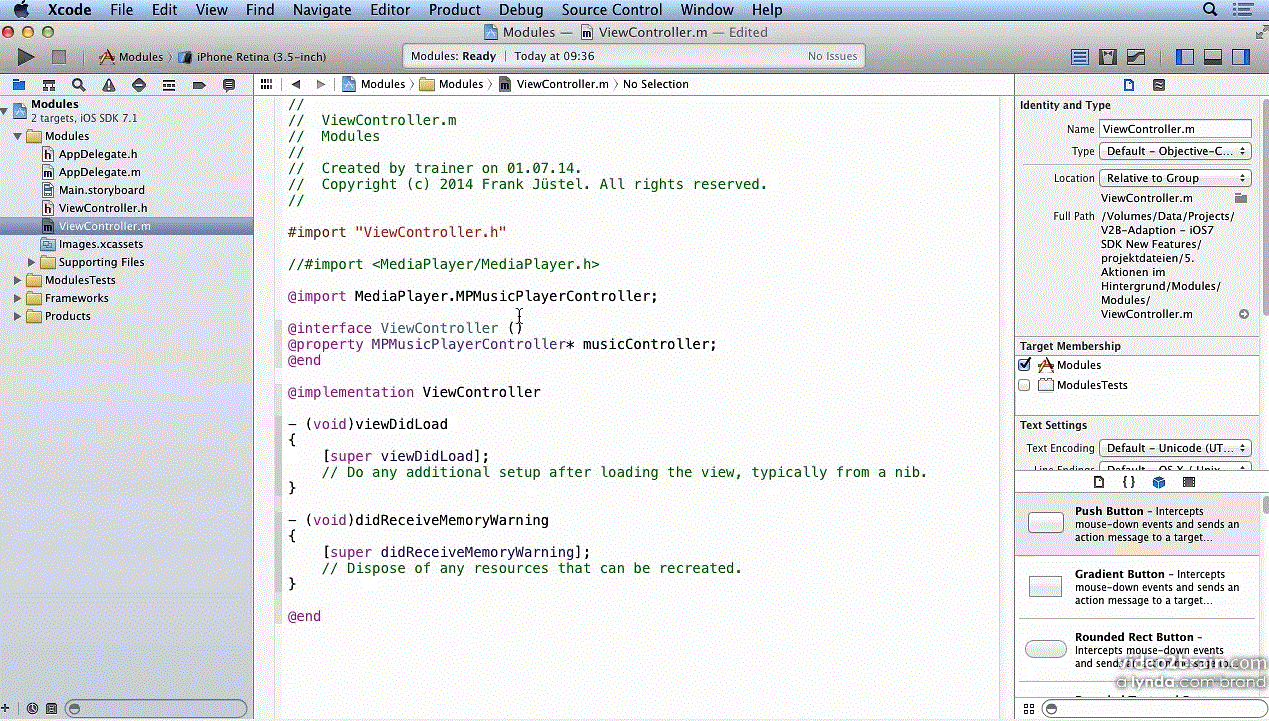Open the Modules scheme selector
1269x721 pixels.
click(131, 57)
